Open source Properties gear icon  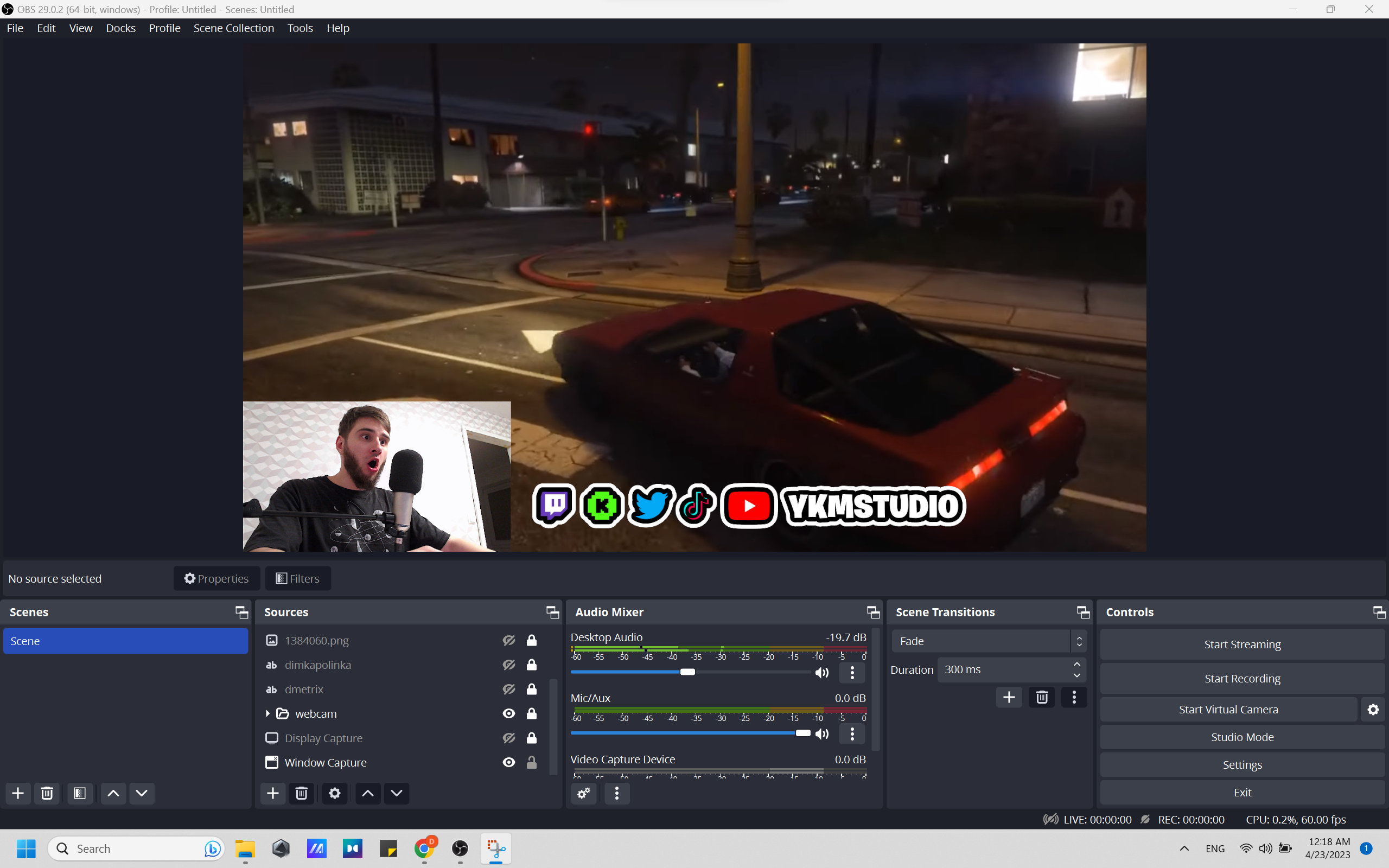coord(335,793)
